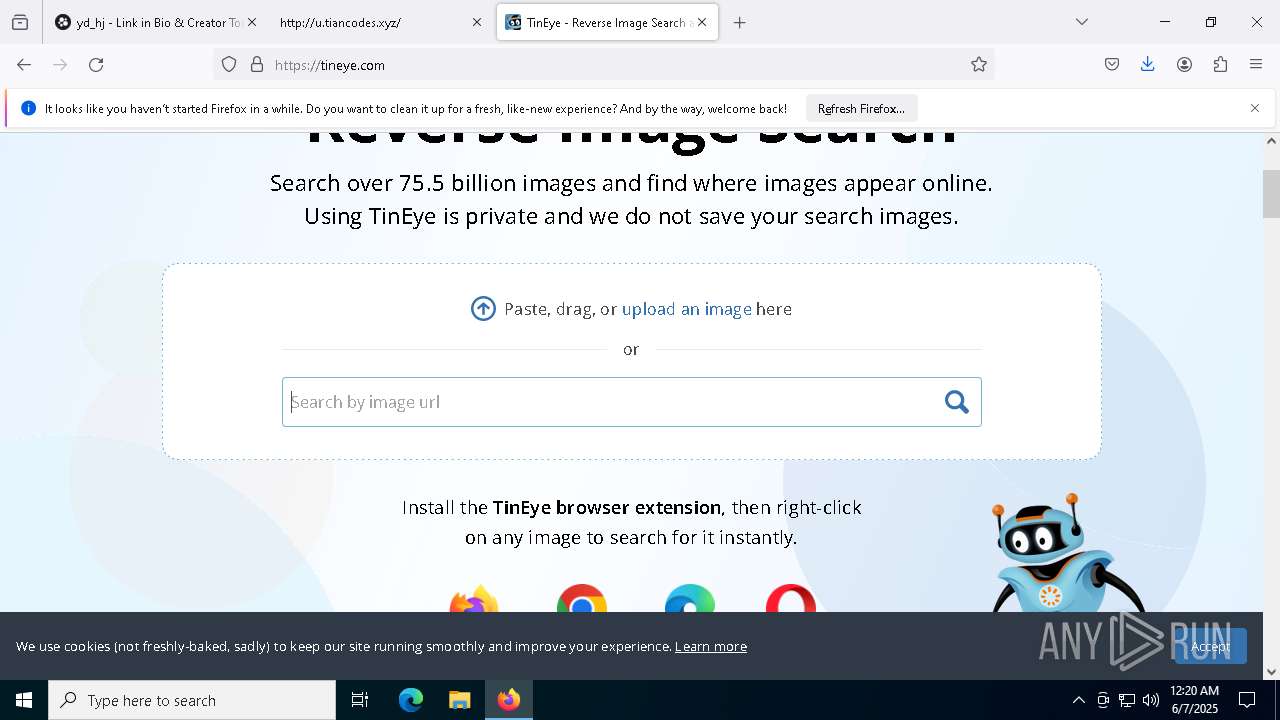Open the Windows Start menu

pyautogui.click(x=24, y=700)
